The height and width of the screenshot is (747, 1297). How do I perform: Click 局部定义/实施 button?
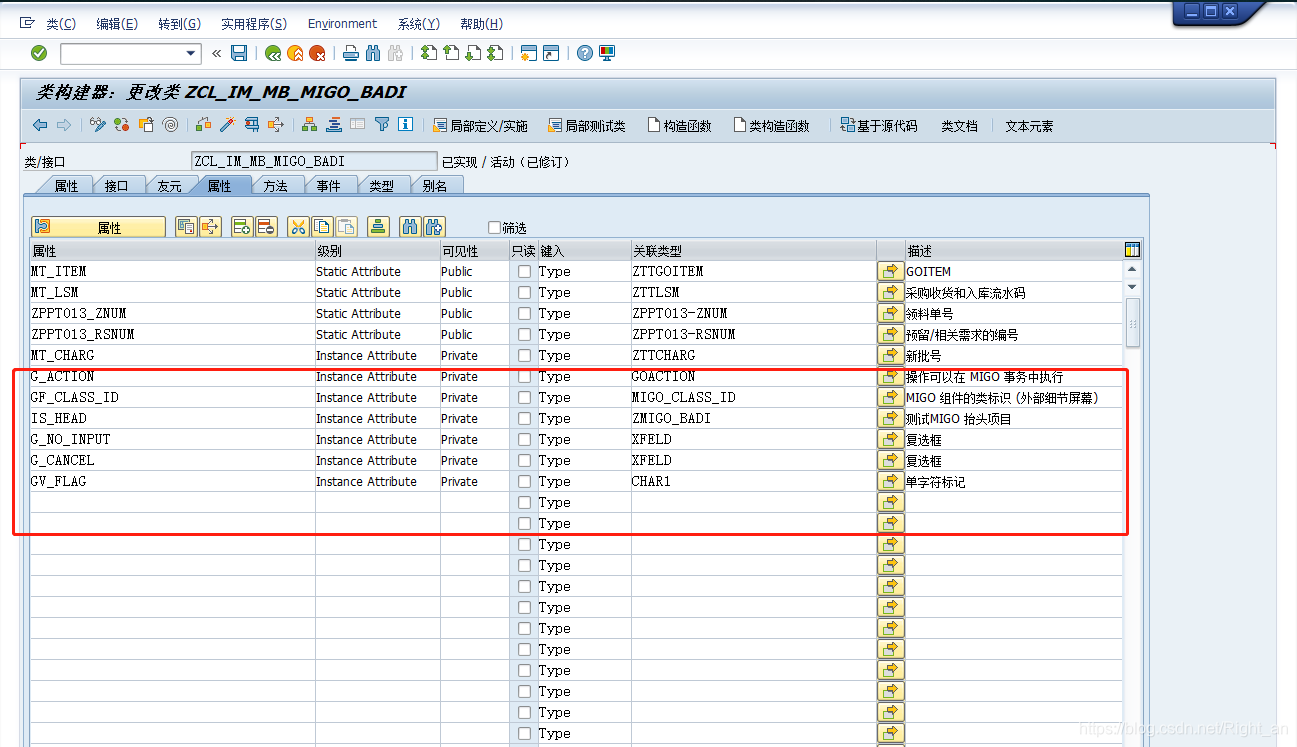pos(480,125)
